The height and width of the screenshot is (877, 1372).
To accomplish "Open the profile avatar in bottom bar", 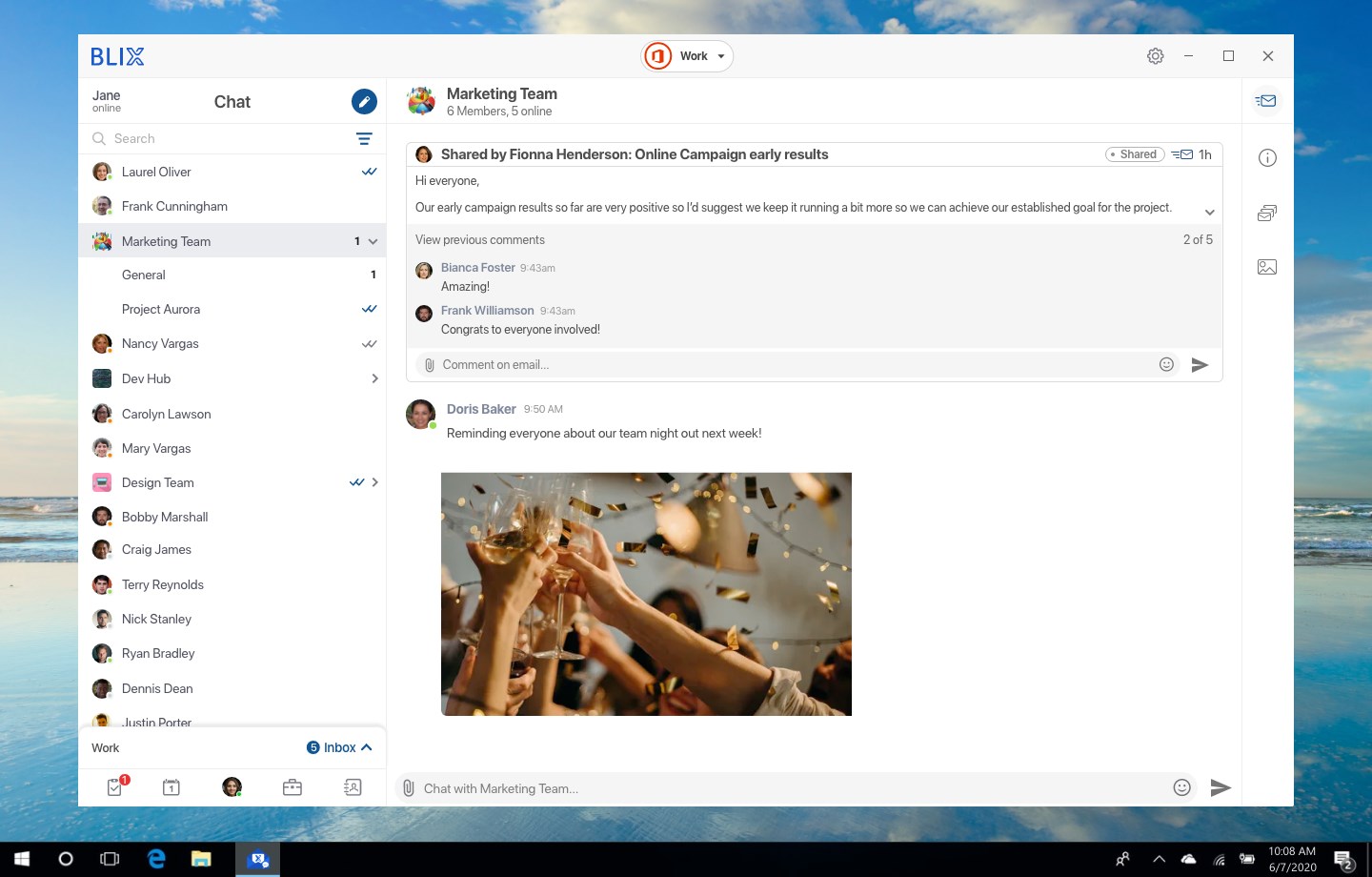I will (232, 786).
